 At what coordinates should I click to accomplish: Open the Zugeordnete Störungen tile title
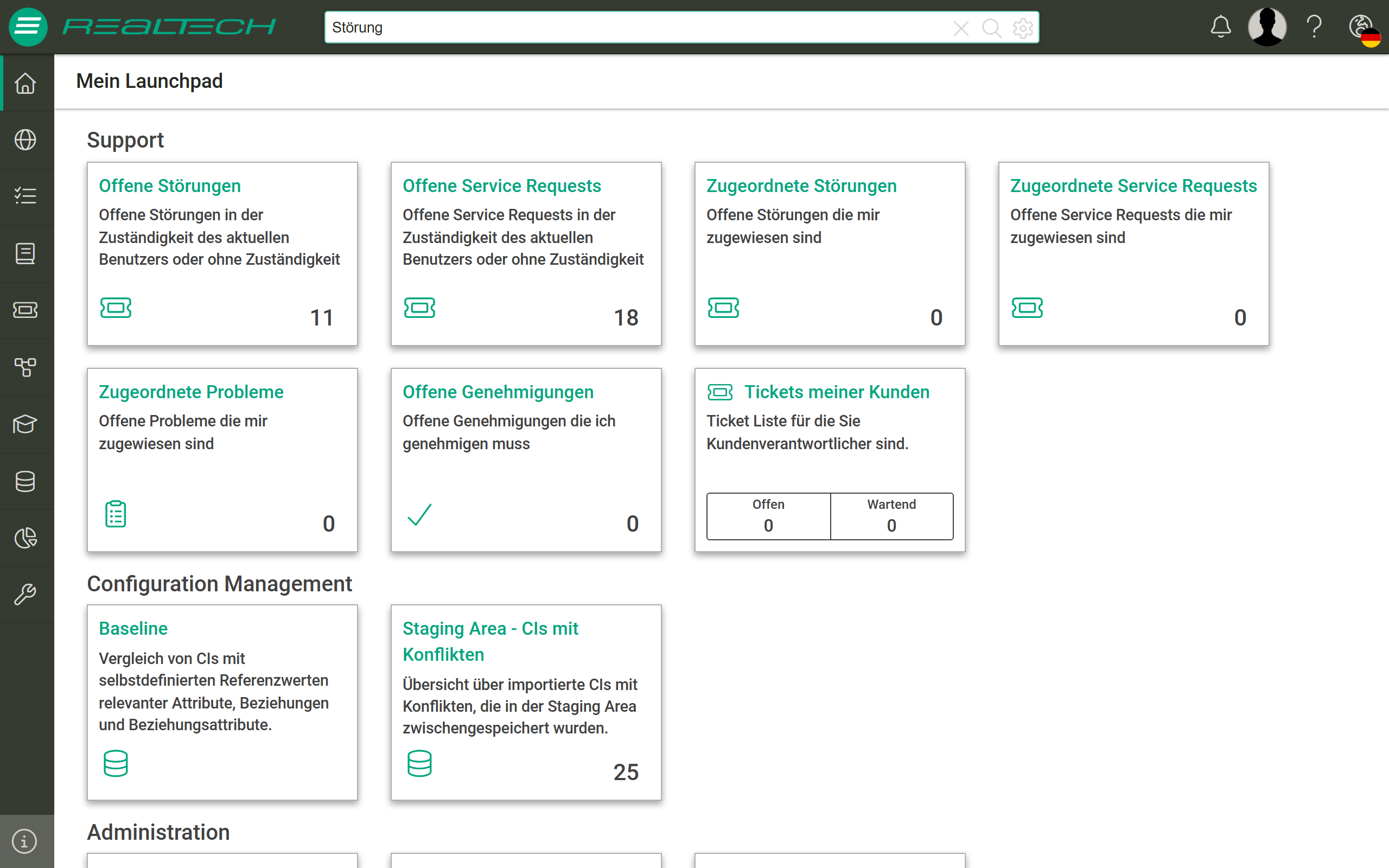tap(801, 186)
